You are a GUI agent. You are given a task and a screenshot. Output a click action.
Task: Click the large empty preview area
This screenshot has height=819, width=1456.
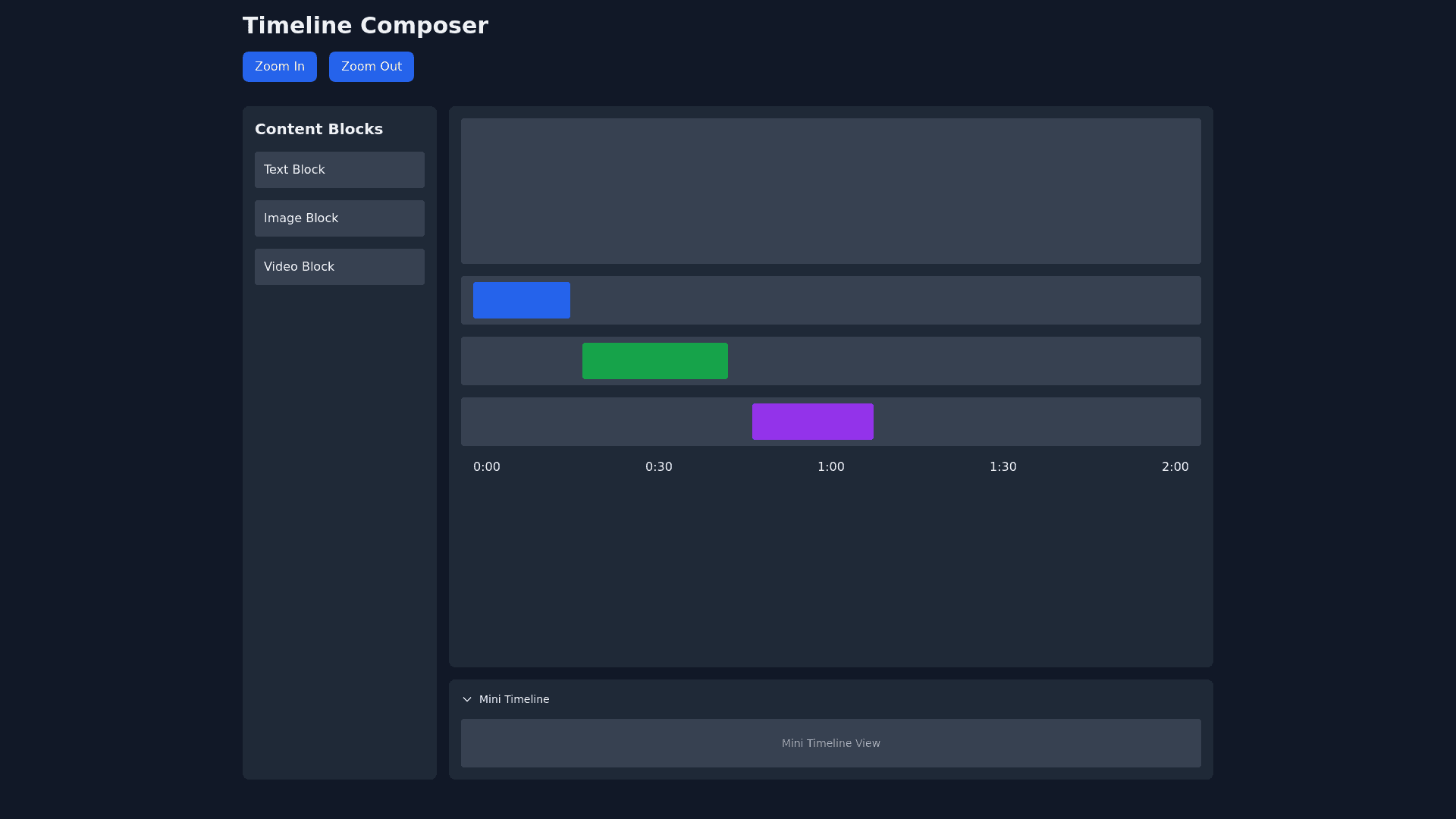click(830, 191)
